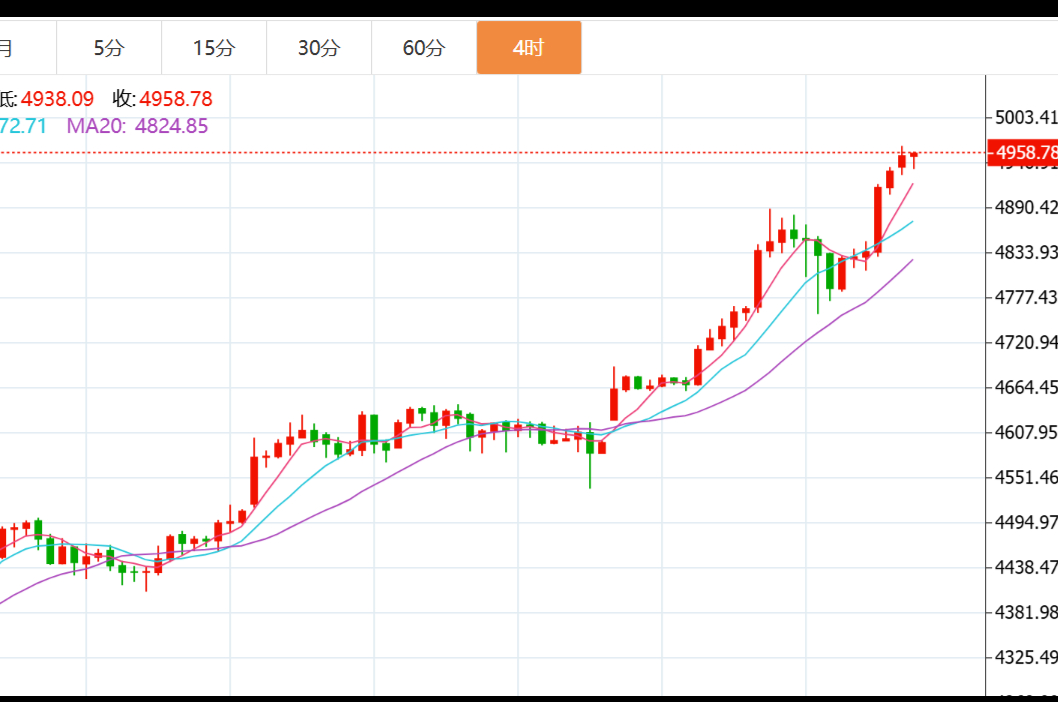
Task: Click the 4381.98 price axis label
Action: (1026, 612)
